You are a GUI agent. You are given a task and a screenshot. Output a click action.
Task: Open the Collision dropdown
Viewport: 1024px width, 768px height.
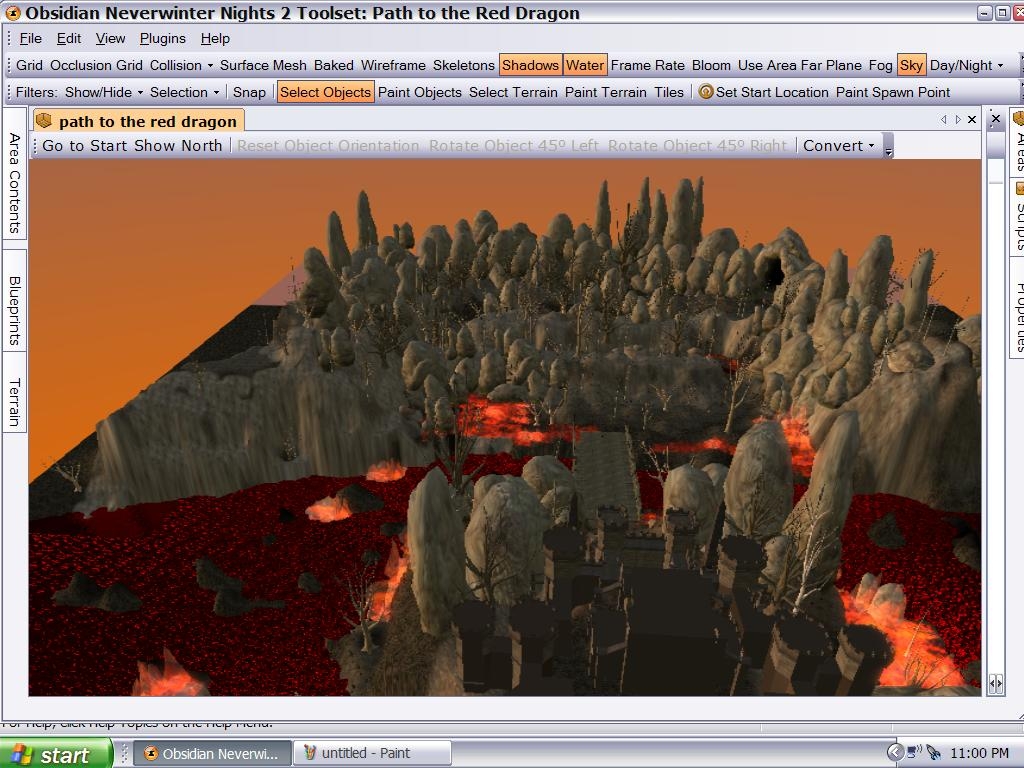point(181,65)
